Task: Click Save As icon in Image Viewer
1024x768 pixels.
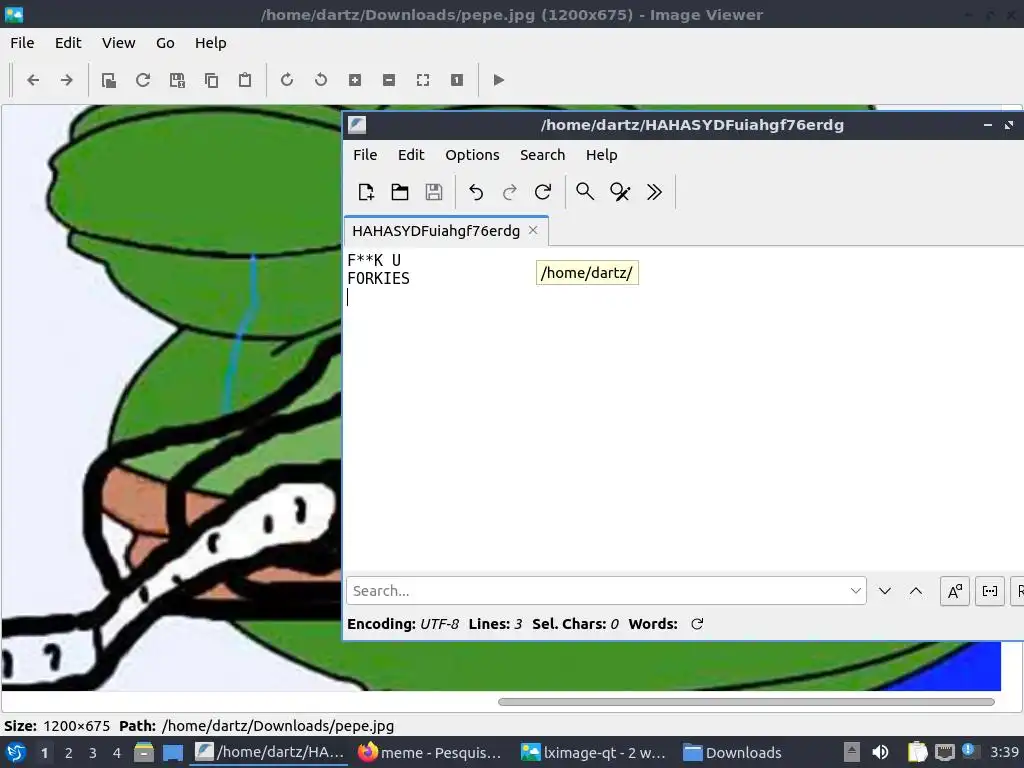Action: [x=177, y=80]
